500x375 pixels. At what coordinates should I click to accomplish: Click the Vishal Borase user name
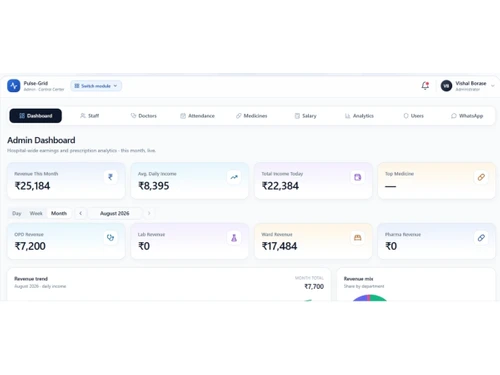[x=471, y=83]
